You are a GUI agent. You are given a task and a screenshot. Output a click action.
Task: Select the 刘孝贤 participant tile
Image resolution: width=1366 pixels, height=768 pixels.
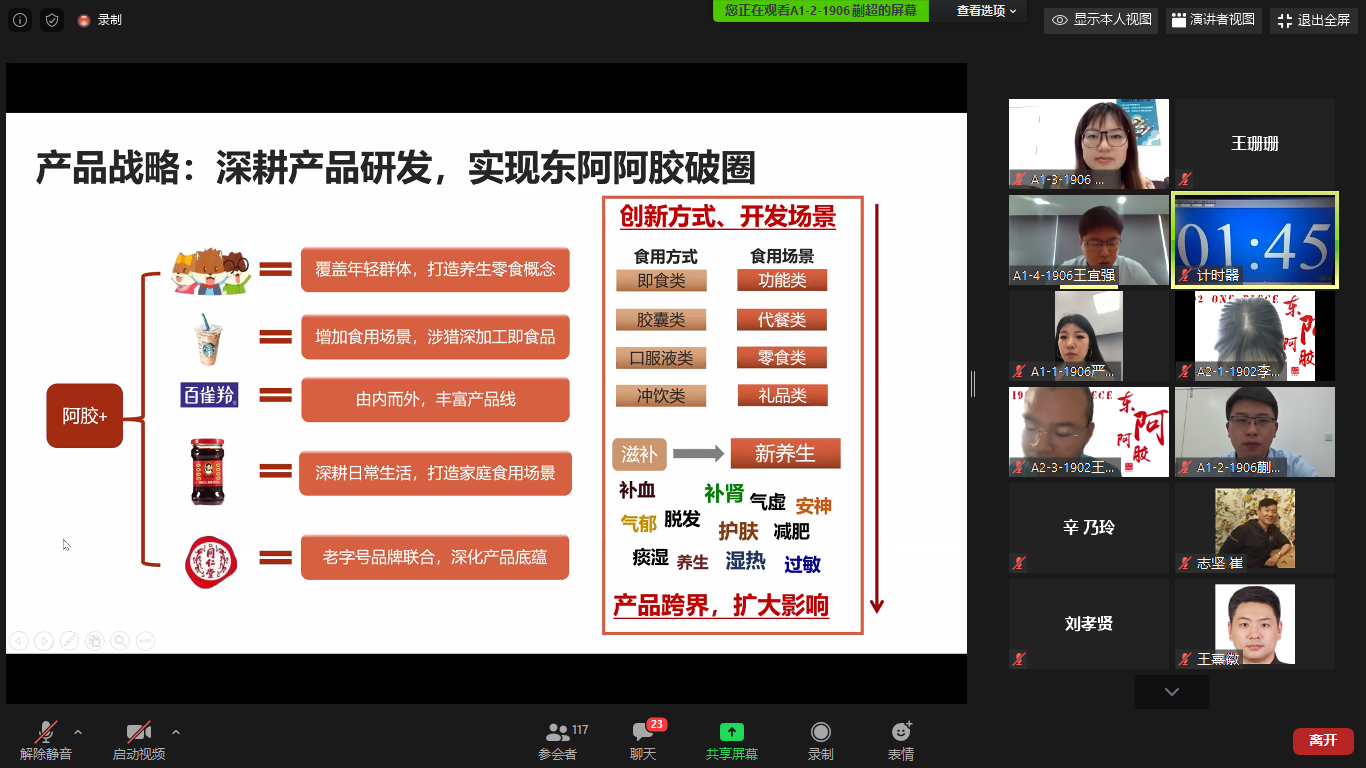click(1088, 624)
